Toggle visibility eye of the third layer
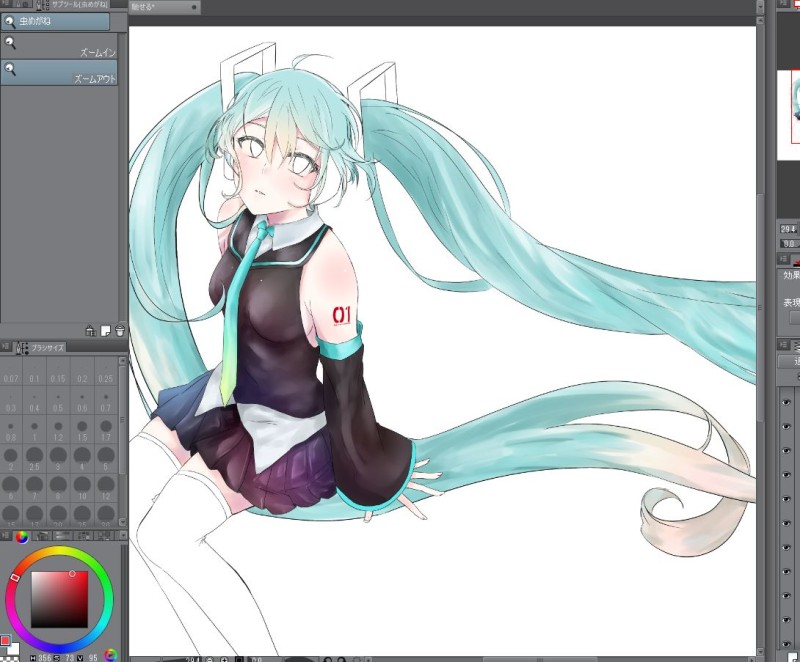800x662 pixels. (x=786, y=450)
